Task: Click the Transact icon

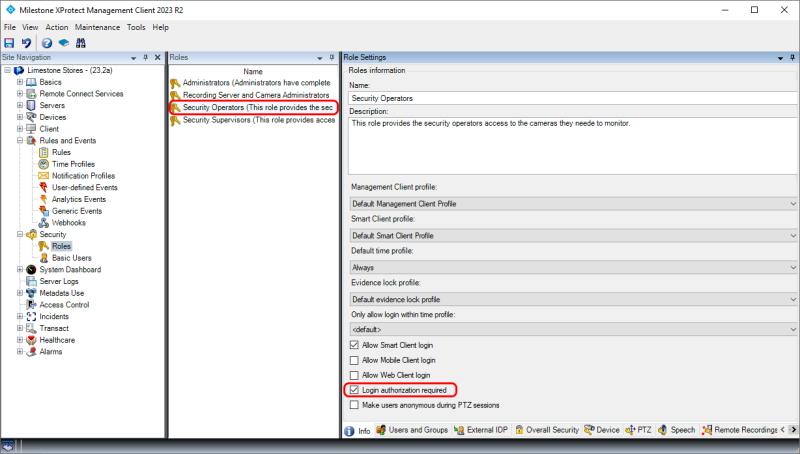Action: pyautogui.click(x=32, y=329)
